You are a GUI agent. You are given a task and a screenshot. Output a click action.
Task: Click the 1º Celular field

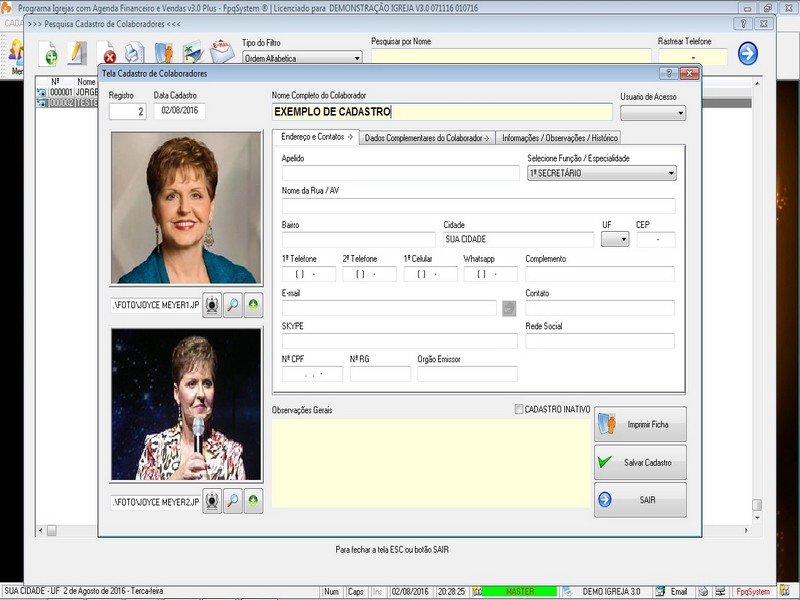click(430, 274)
